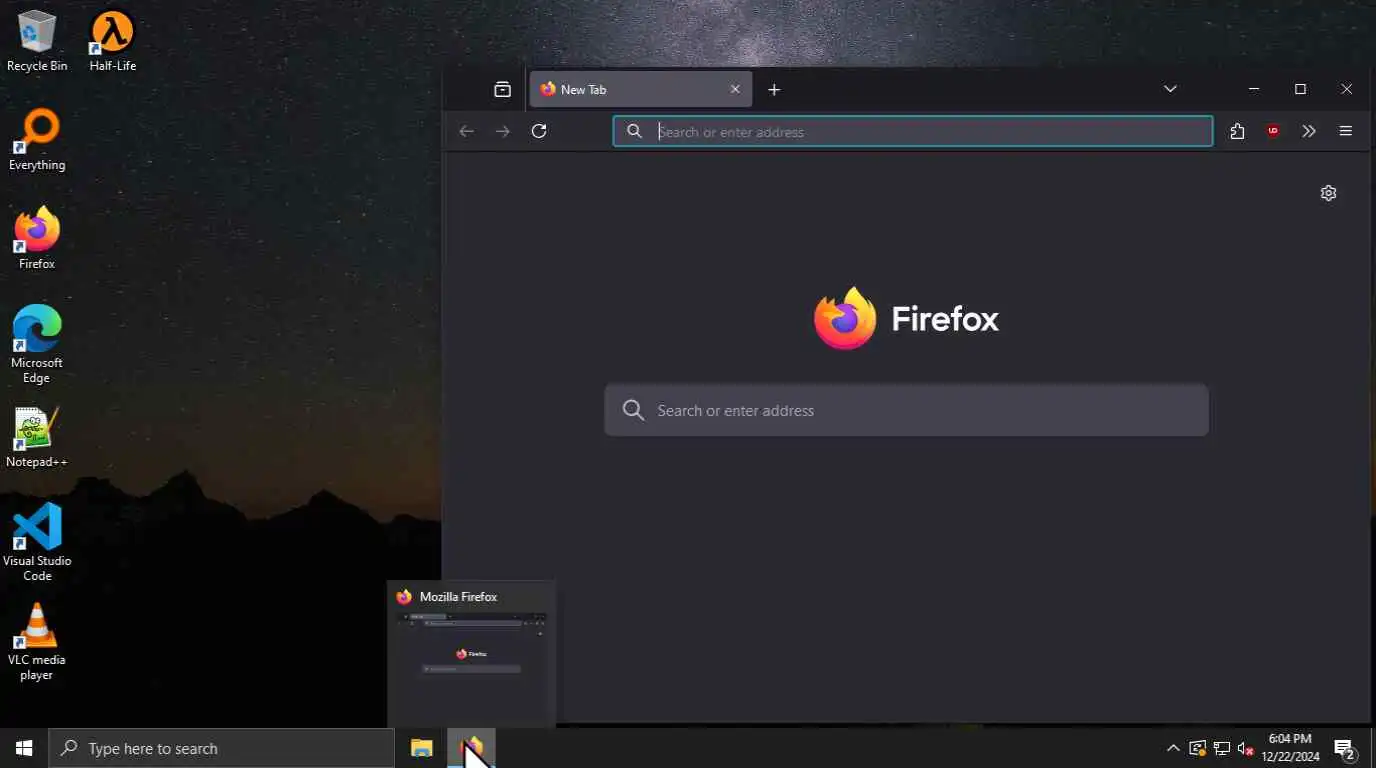Viewport: 1376px width, 768px height.
Task: Click the new tab page search box
Action: point(906,410)
